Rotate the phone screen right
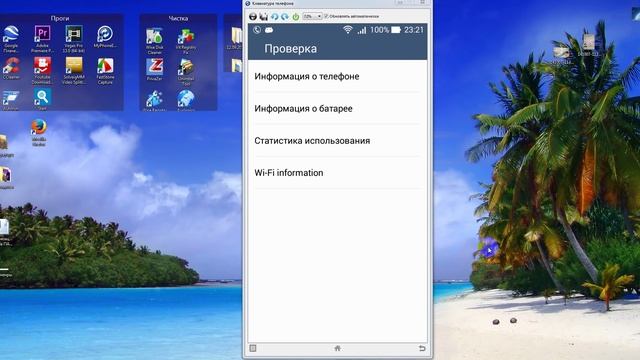 284,16
